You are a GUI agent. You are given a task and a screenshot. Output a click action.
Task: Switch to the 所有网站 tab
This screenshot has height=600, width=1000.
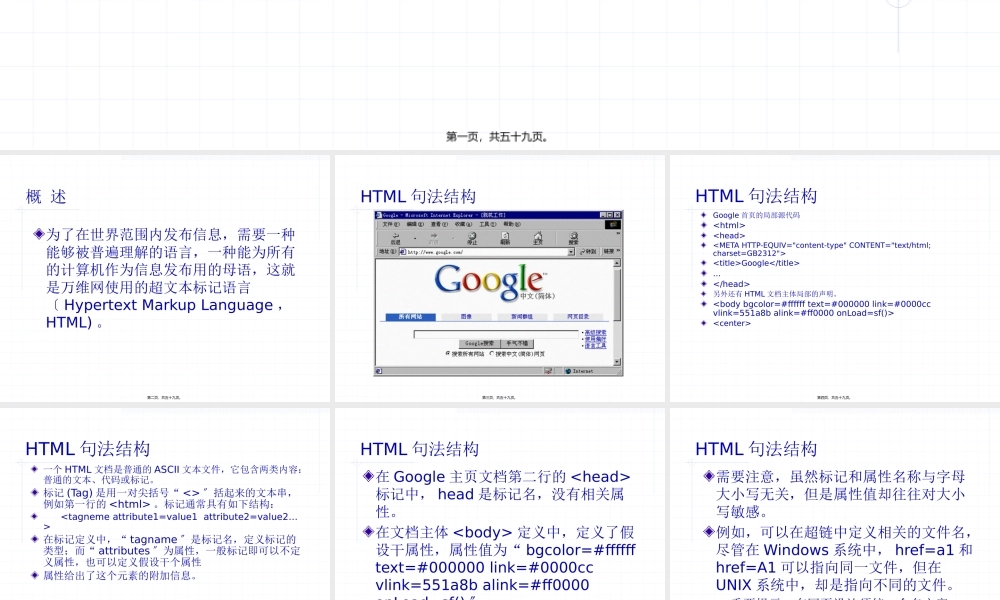point(410,316)
